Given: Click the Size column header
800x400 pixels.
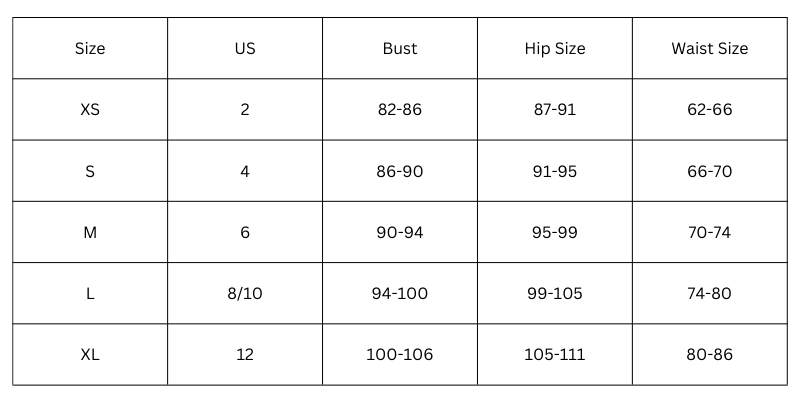Looking at the screenshot, I should click(x=90, y=48).
